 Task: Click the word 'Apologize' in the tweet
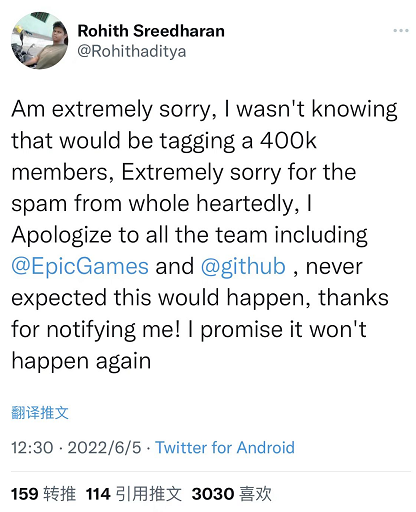click(61, 235)
